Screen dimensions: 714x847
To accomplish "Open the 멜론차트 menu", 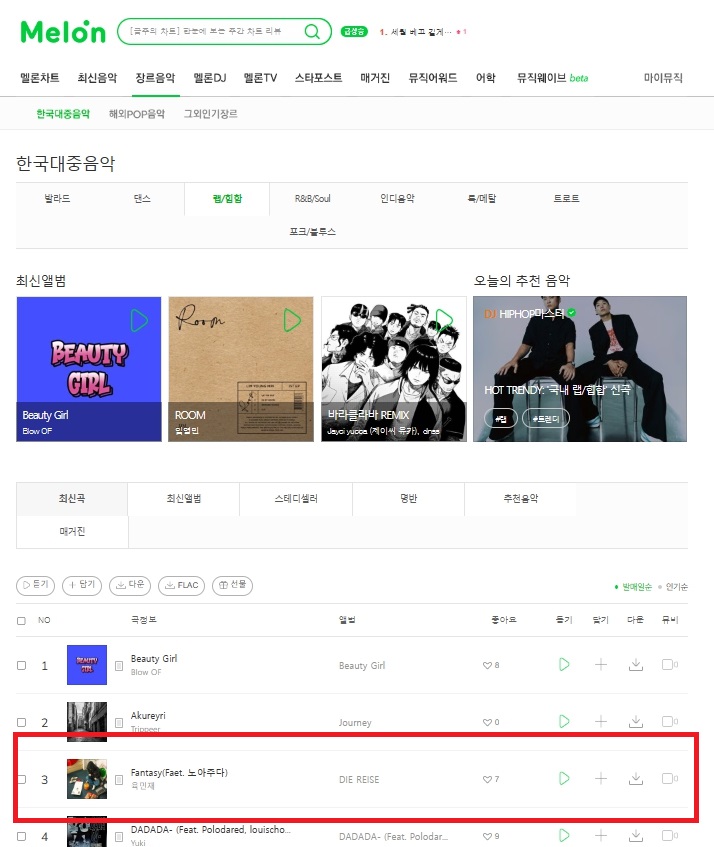I will click(40, 78).
